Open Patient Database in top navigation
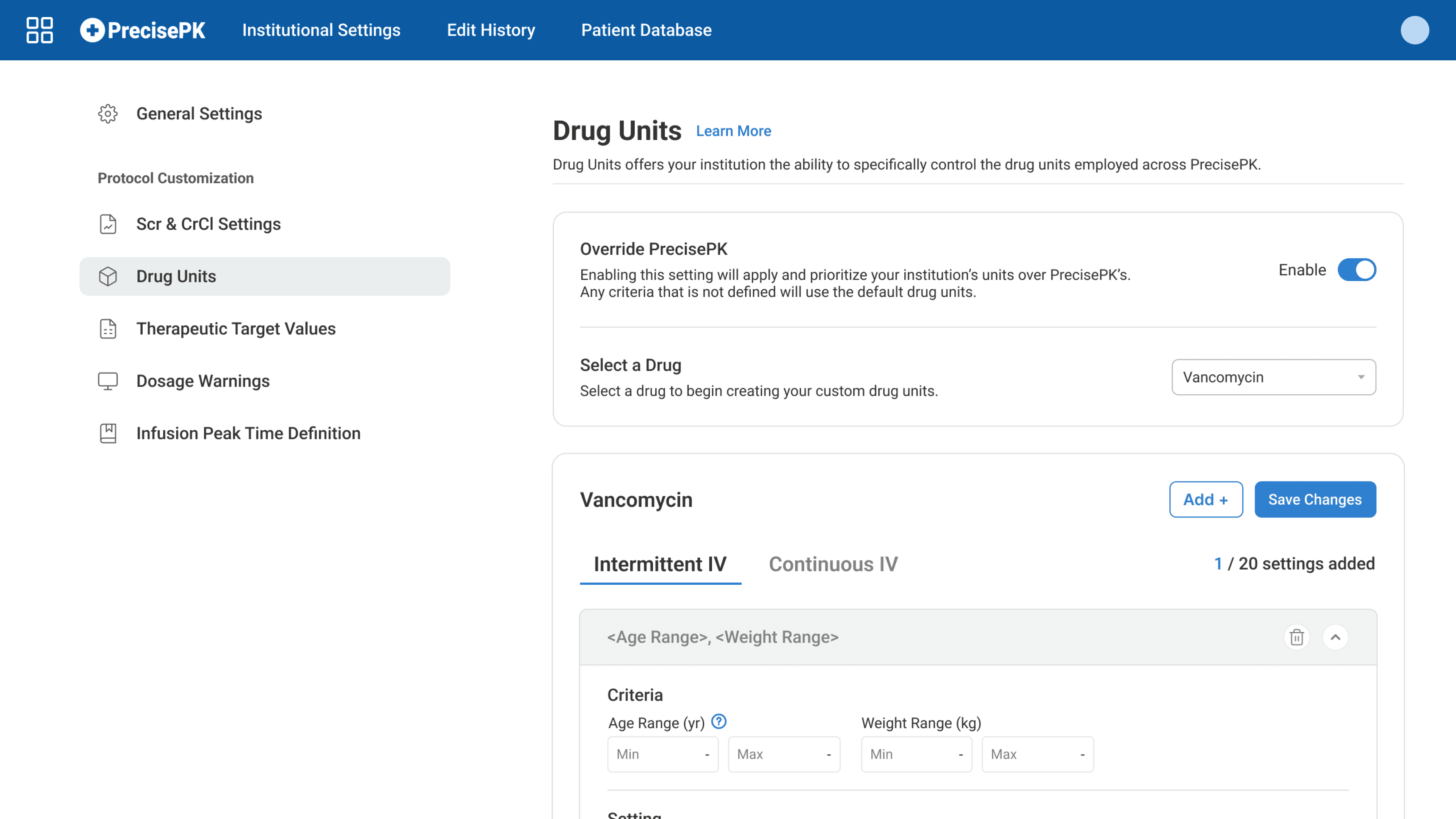 pos(646,30)
